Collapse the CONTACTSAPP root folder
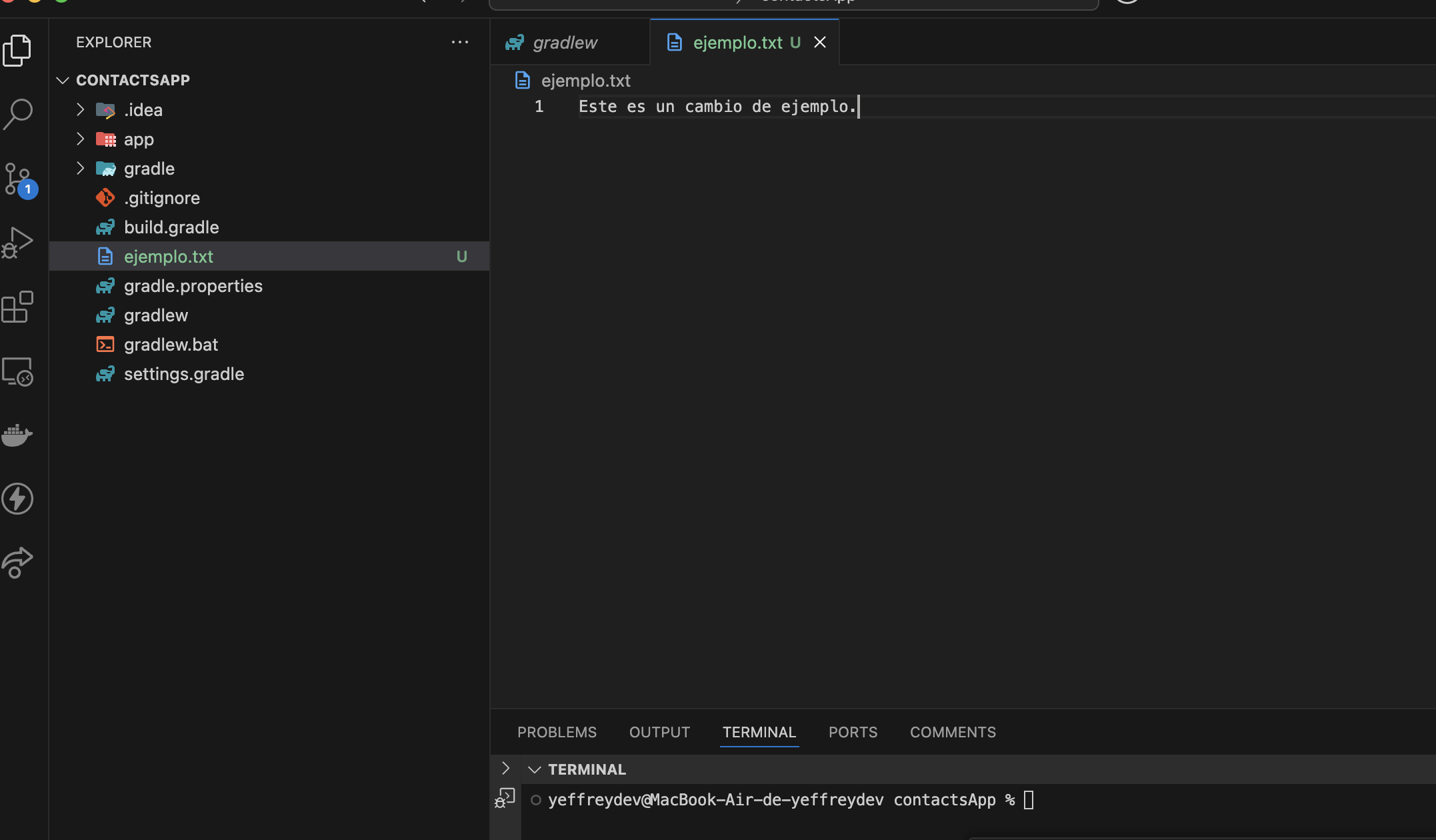 (x=62, y=80)
